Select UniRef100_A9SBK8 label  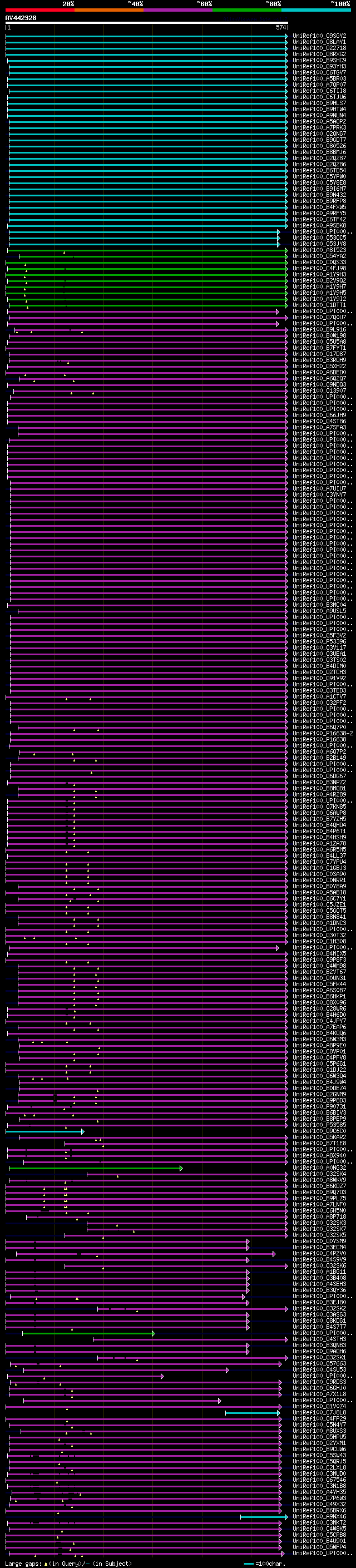[319, 226]
